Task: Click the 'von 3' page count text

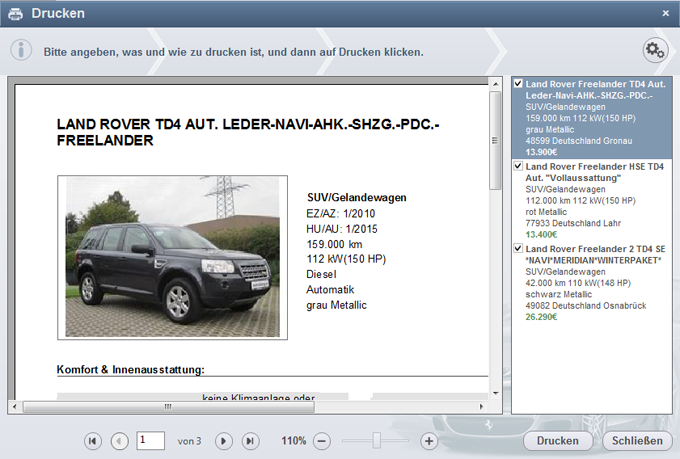Action: click(189, 441)
